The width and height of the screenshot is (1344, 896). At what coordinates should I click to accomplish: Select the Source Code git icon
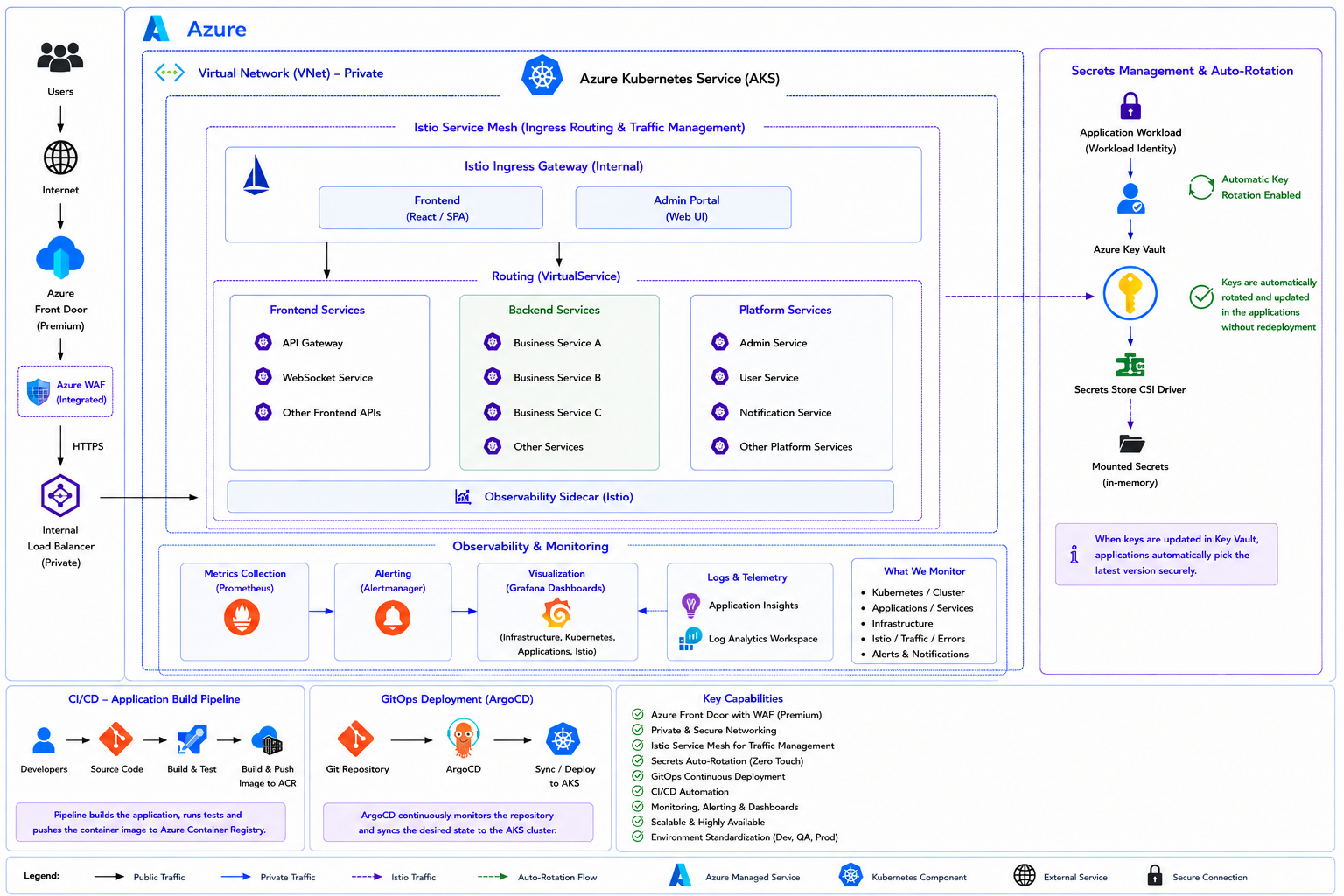click(116, 739)
